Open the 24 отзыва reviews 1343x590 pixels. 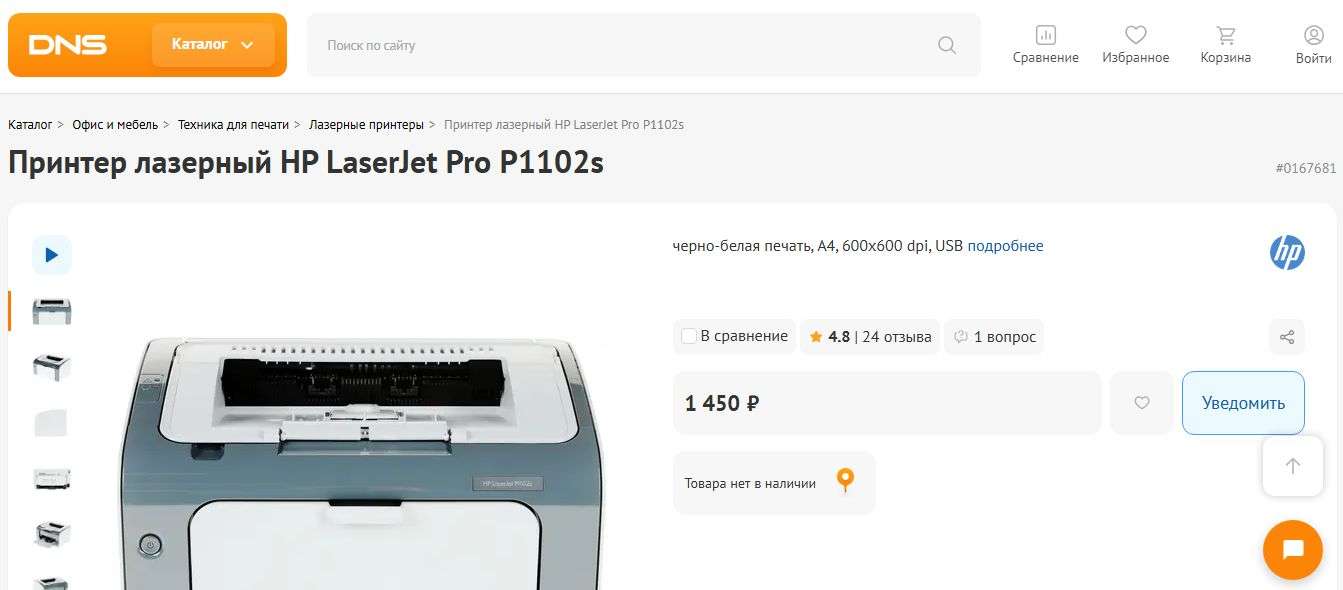896,337
